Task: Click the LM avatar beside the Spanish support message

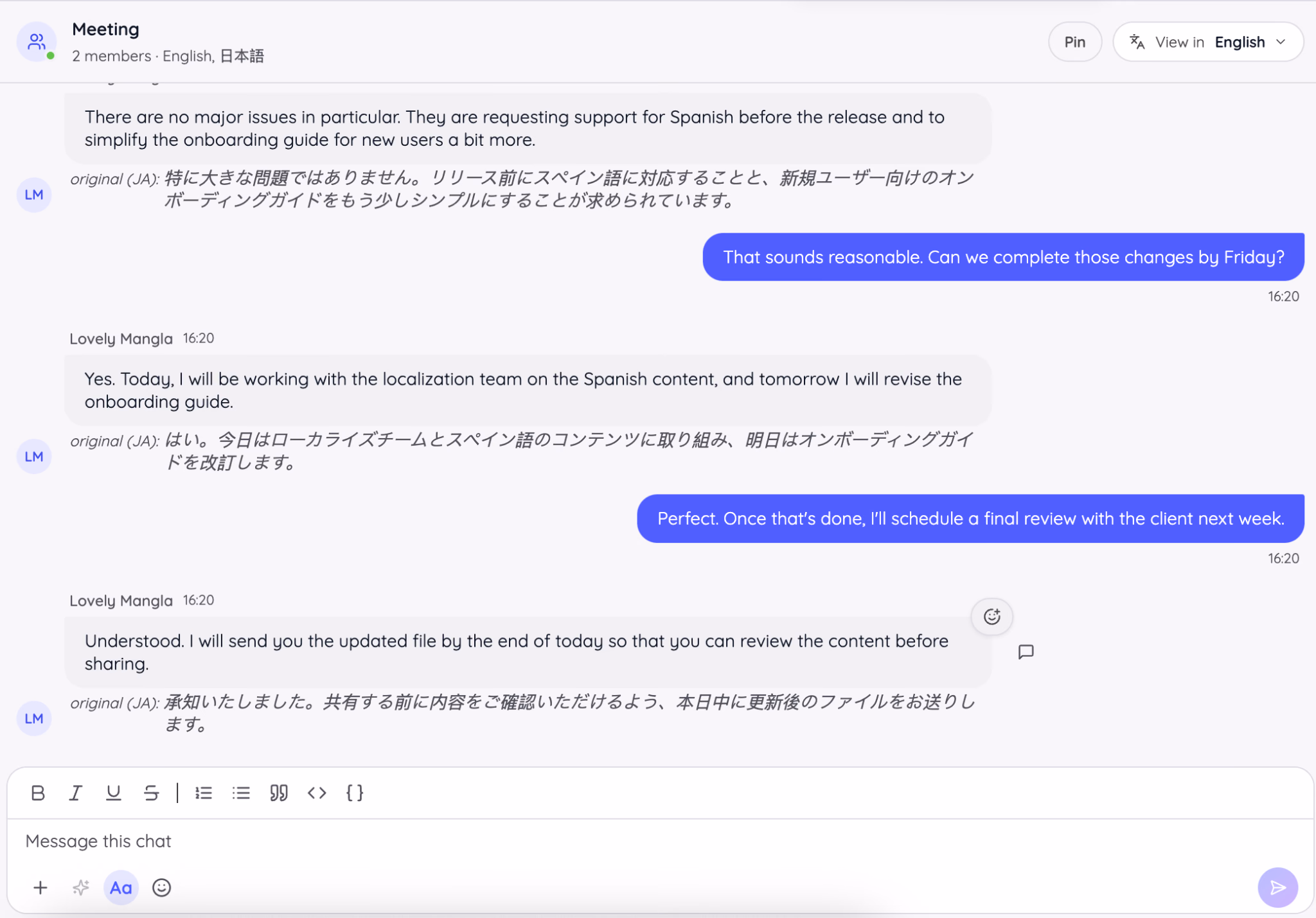Action: [34, 195]
